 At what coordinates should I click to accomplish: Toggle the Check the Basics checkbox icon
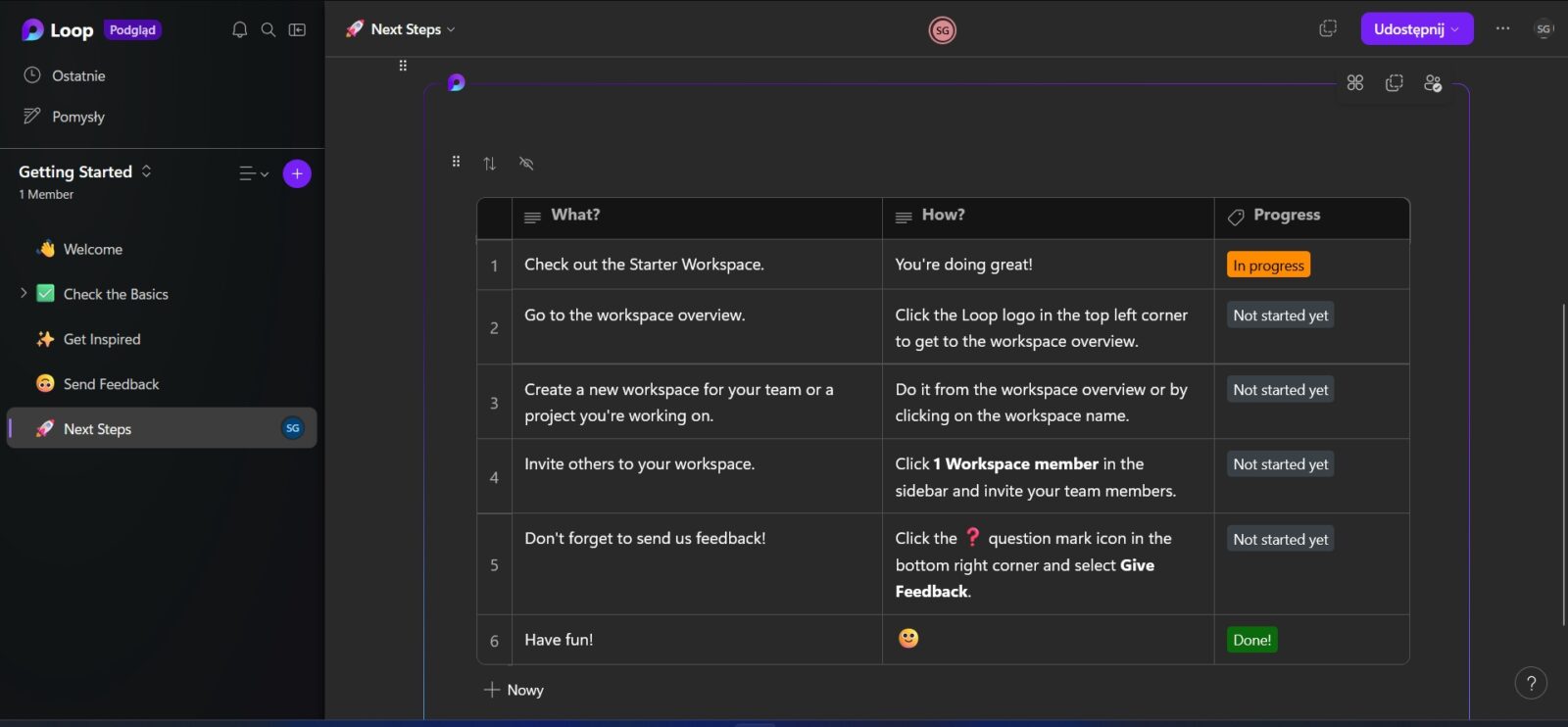click(46, 294)
